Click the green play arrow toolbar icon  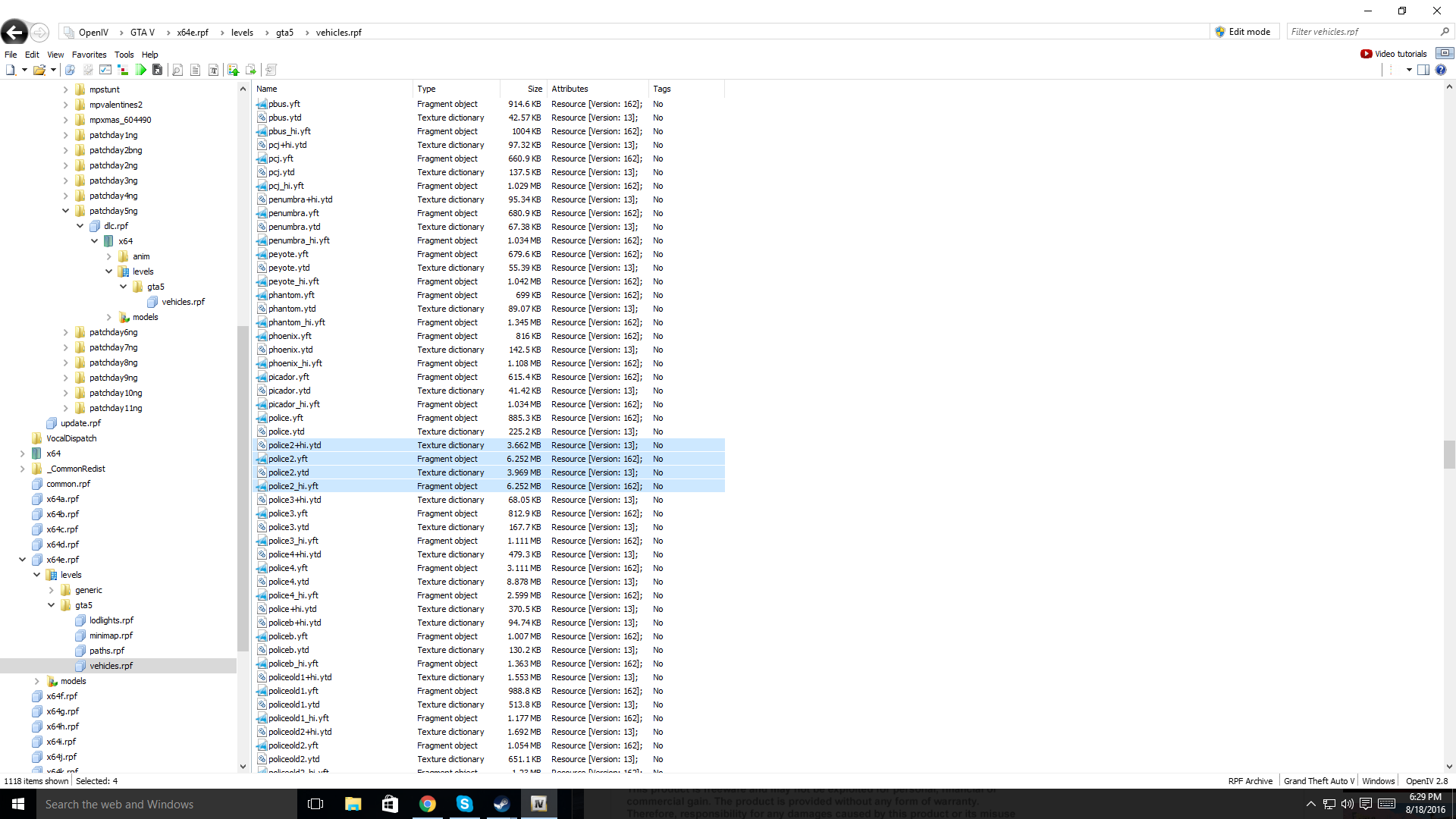[x=141, y=70]
